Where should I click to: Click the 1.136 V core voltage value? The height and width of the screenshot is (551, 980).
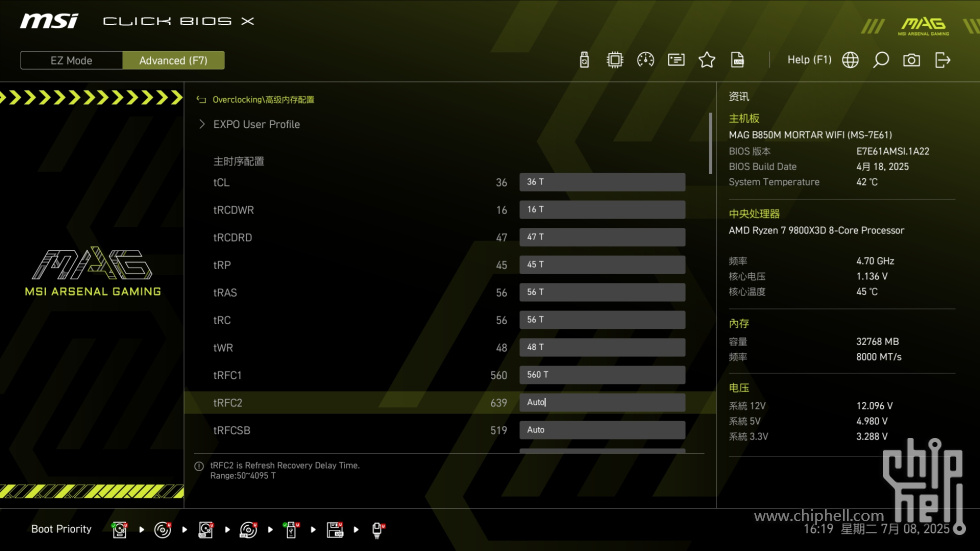[x=872, y=276]
